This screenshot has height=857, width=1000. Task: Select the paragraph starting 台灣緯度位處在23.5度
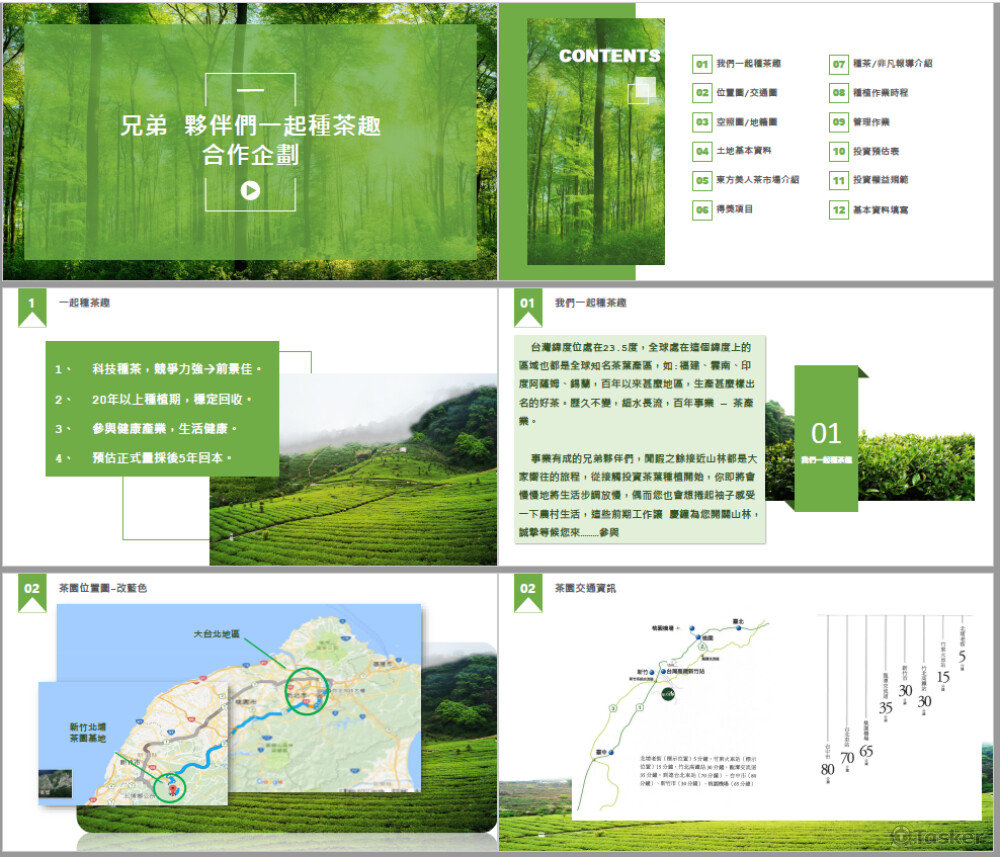click(x=636, y=384)
